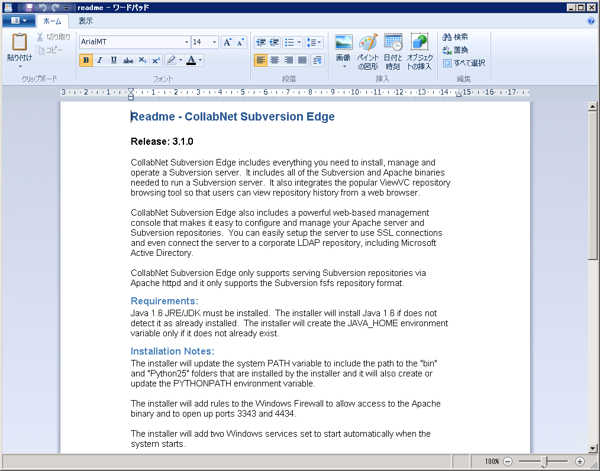This screenshot has width=600, height=471.
Task: Click the line spacing icon
Action: point(310,42)
